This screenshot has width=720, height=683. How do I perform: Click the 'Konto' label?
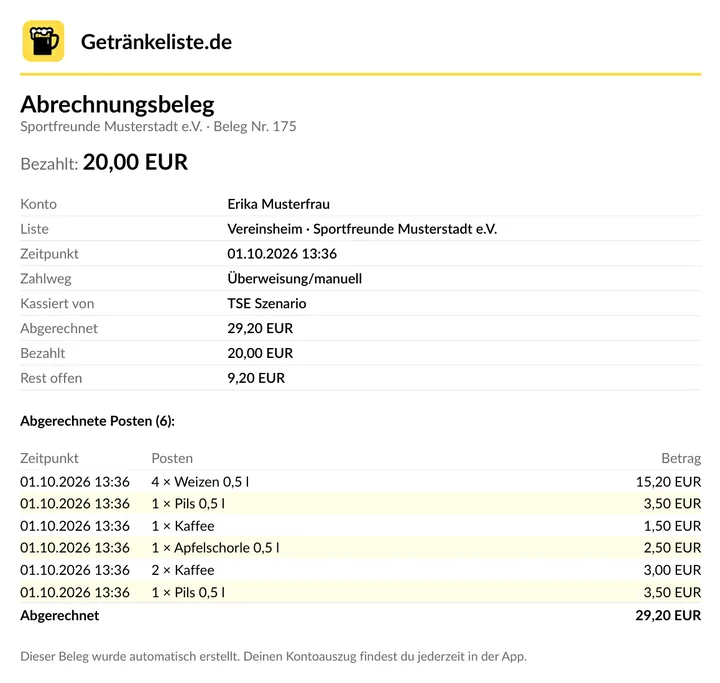(39, 204)
